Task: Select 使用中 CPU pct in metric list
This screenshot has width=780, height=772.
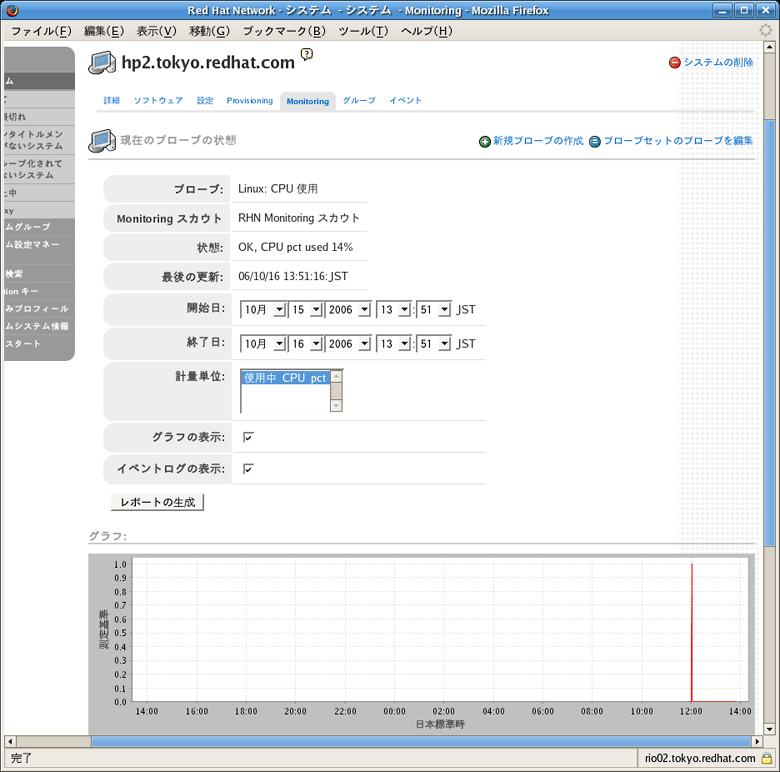Action: [285, 378]
